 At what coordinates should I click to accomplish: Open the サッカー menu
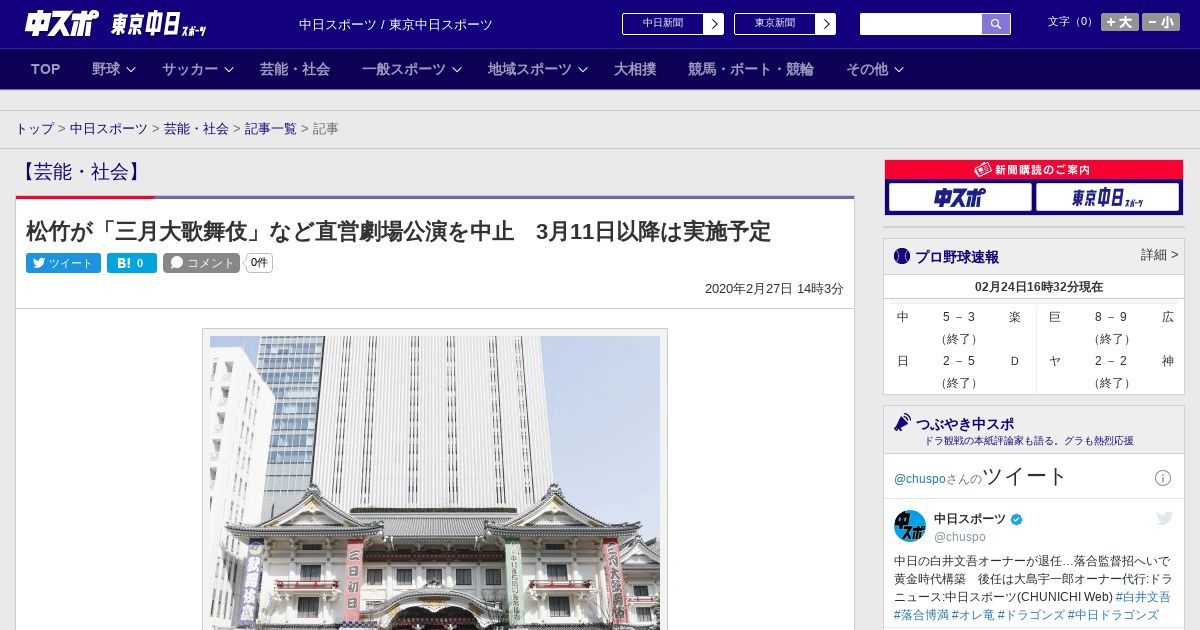tap(190, 69)
